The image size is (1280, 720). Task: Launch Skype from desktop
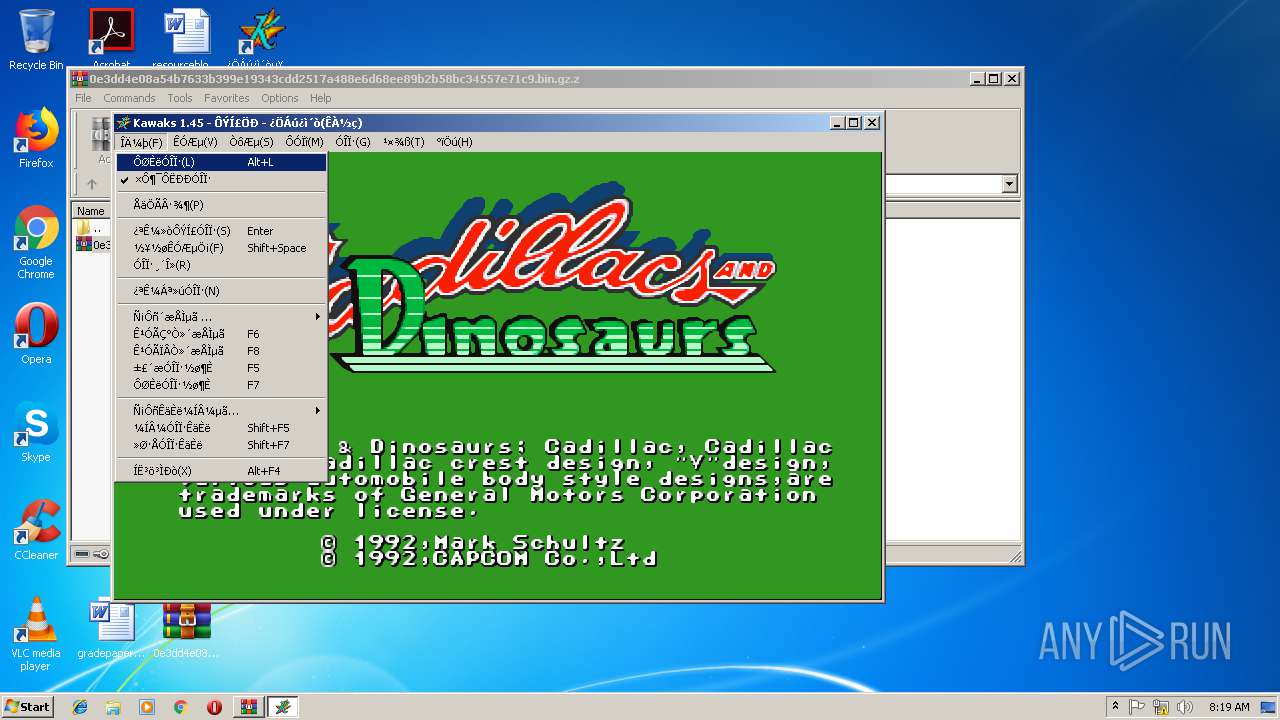click(x=36, y=432)
